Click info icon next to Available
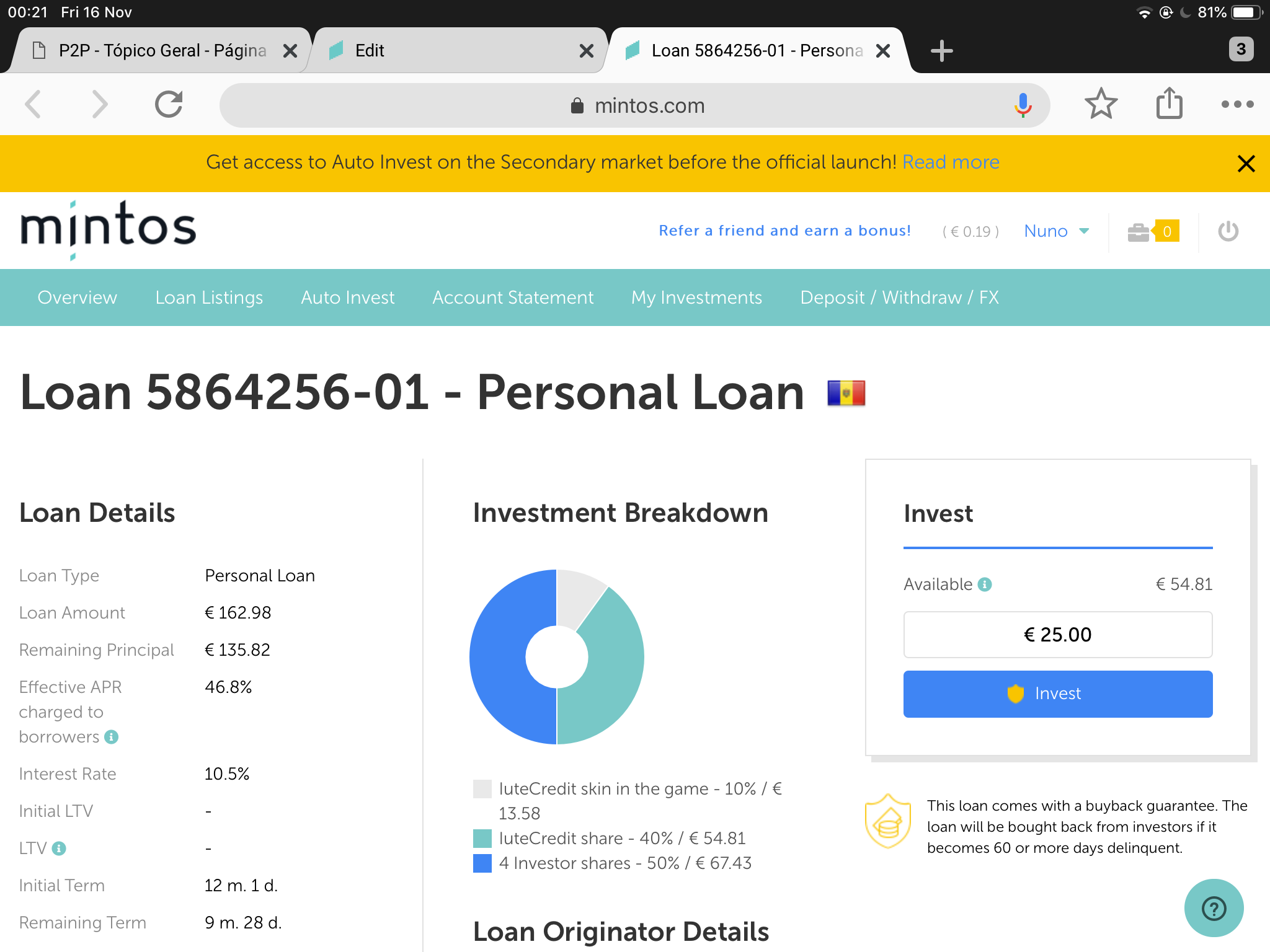1270x952 pixels. click(985, 584)
